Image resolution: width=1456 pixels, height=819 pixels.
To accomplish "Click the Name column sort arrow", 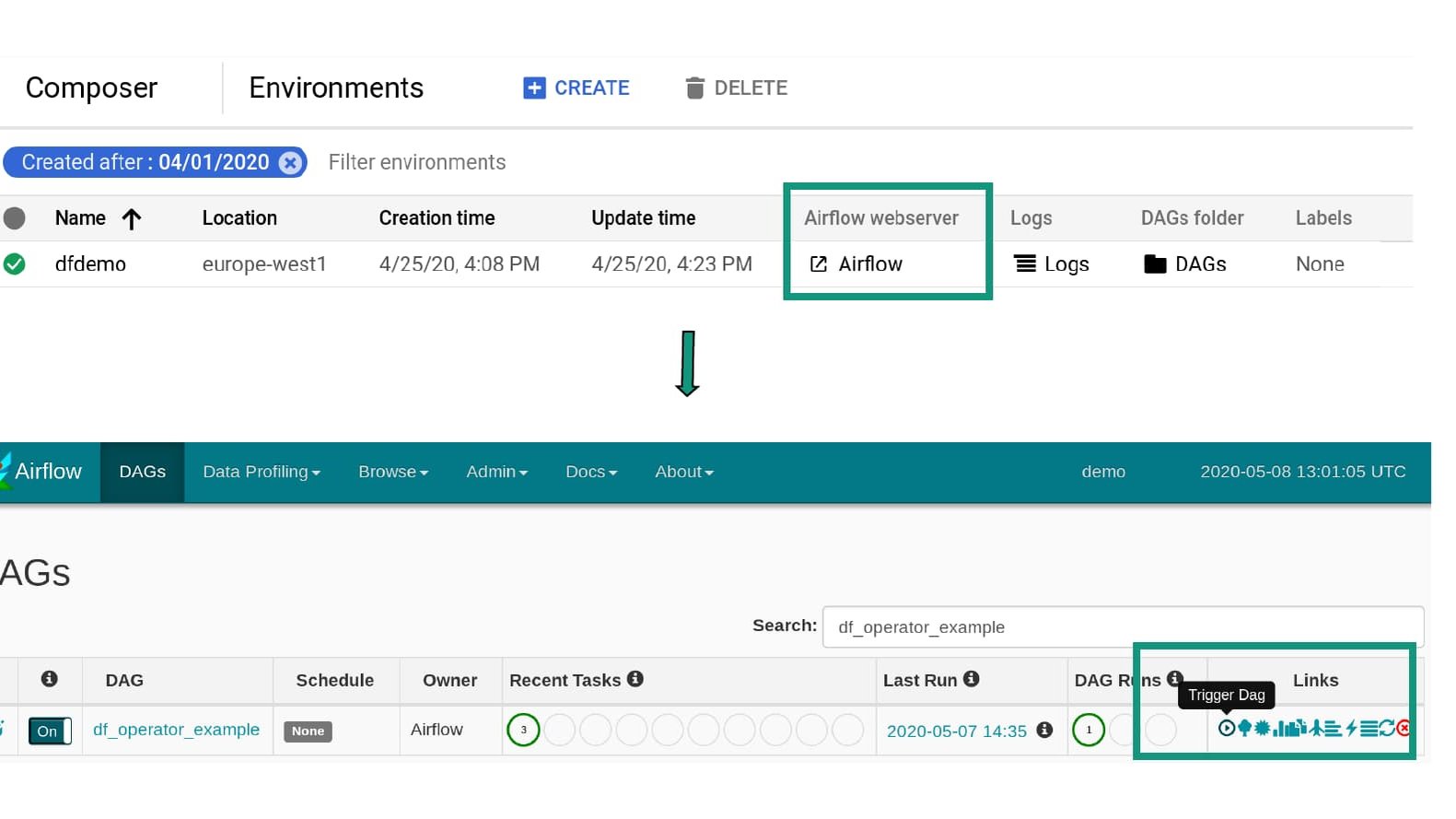I will point(132,219).
